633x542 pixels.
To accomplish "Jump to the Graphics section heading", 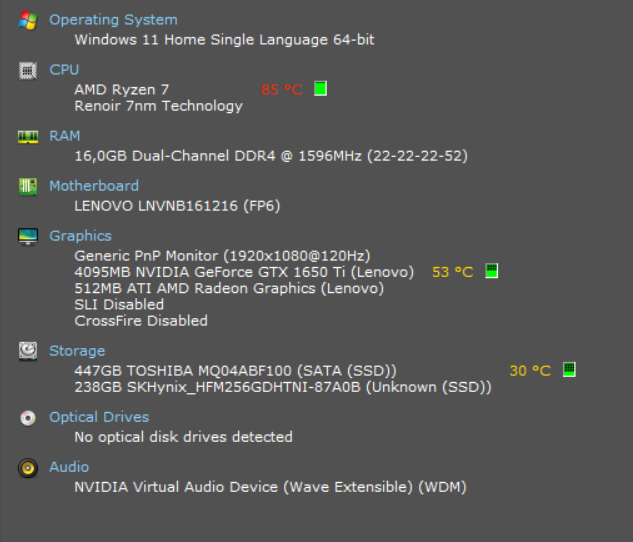I will (x=80, y=236).
